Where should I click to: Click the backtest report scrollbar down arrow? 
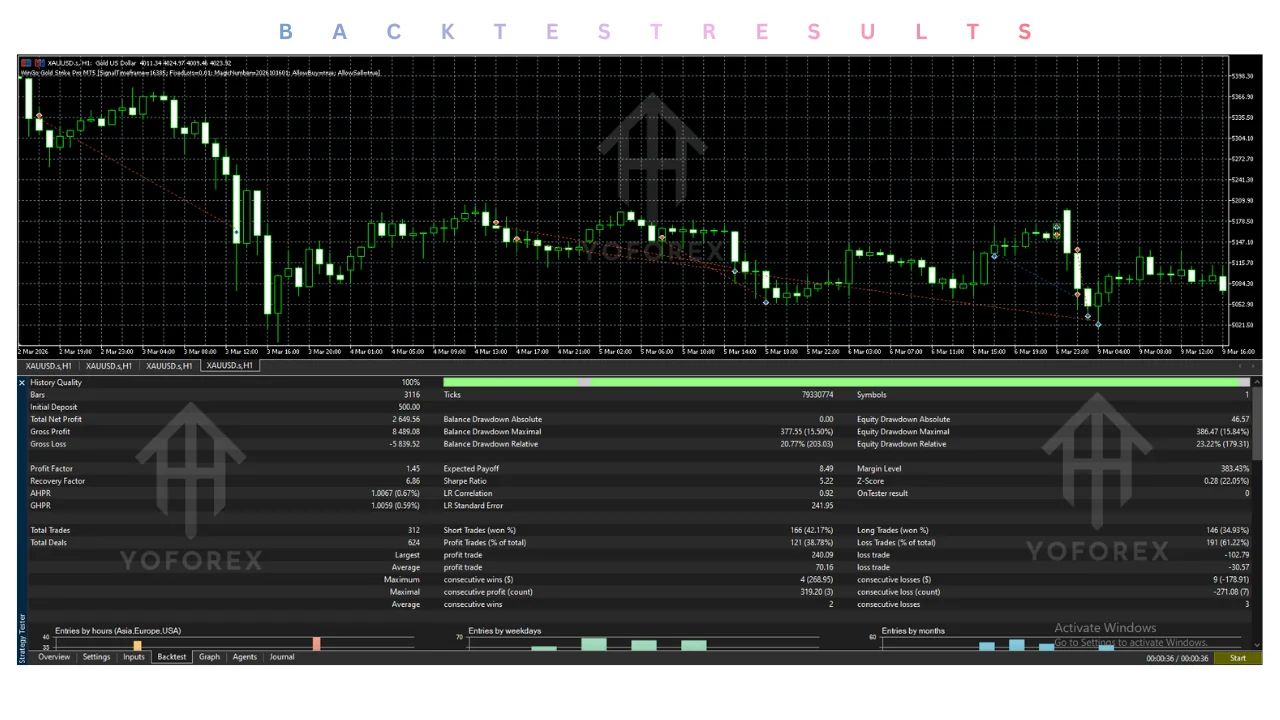point(1257,645)
